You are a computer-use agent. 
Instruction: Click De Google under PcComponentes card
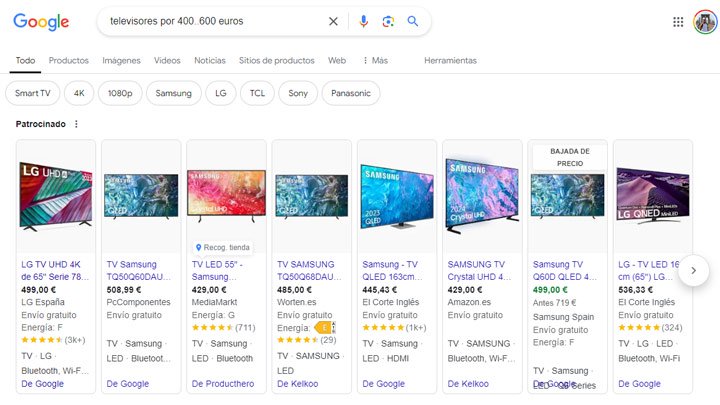pos(128,383)
